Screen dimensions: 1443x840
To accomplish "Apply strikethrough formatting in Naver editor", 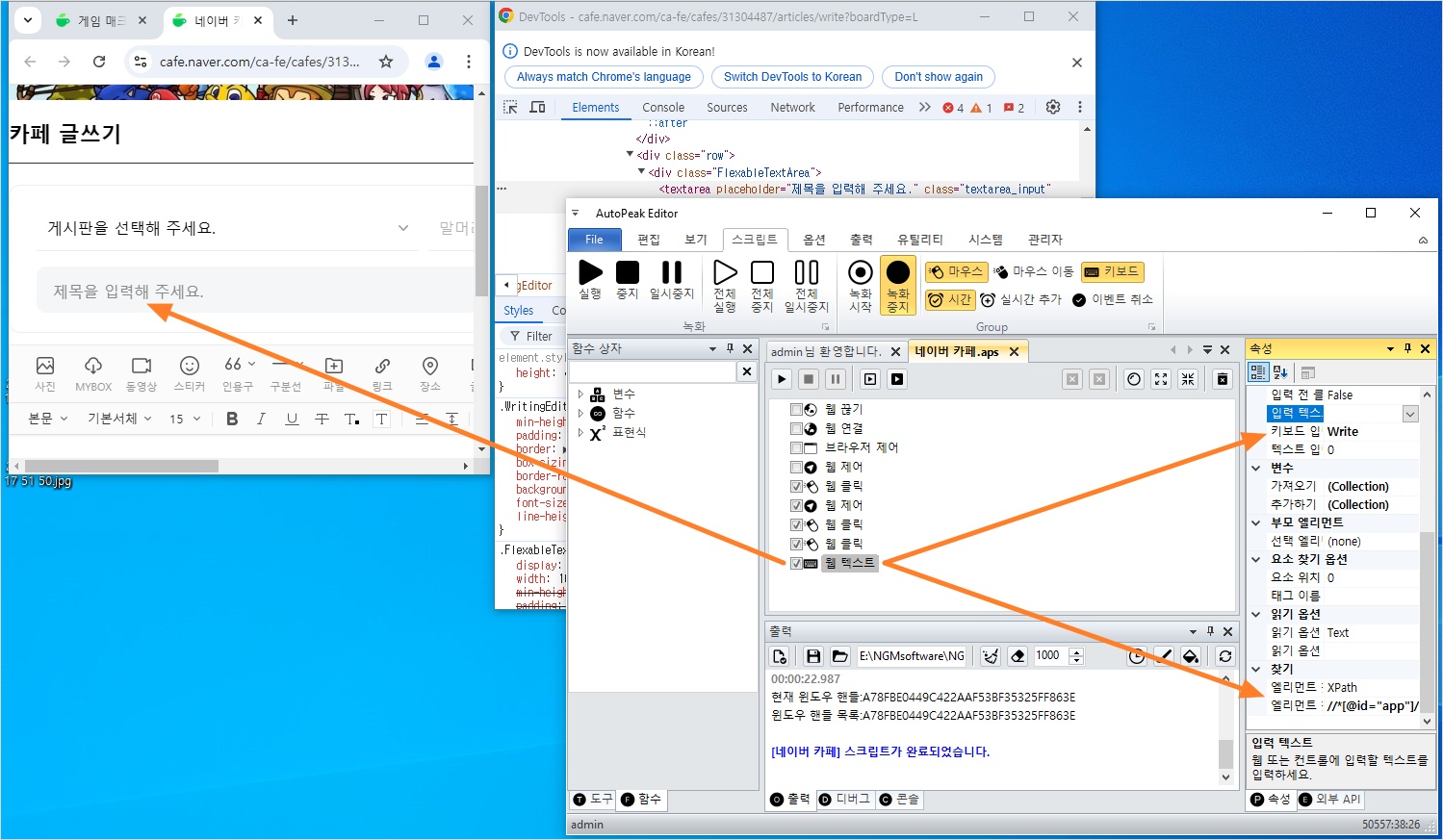I will click(x=322, y=419).
